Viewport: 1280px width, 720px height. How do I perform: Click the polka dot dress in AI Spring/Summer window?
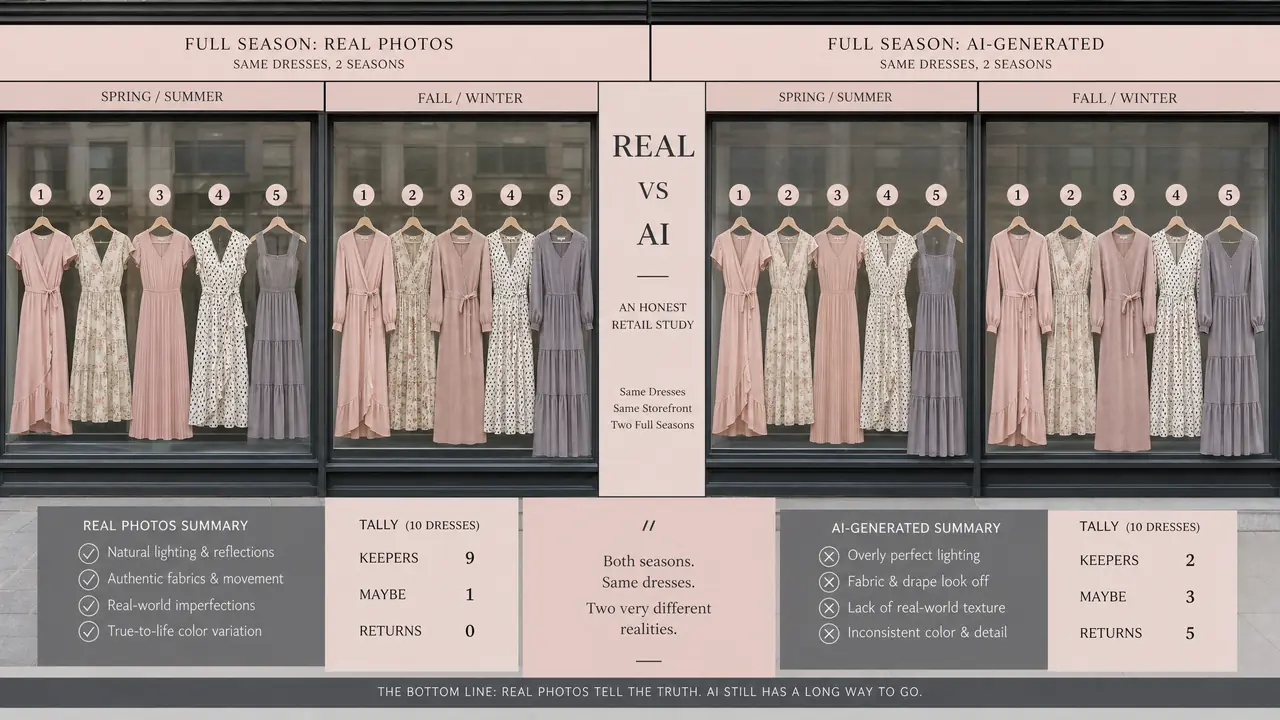[x=887, y=330]
